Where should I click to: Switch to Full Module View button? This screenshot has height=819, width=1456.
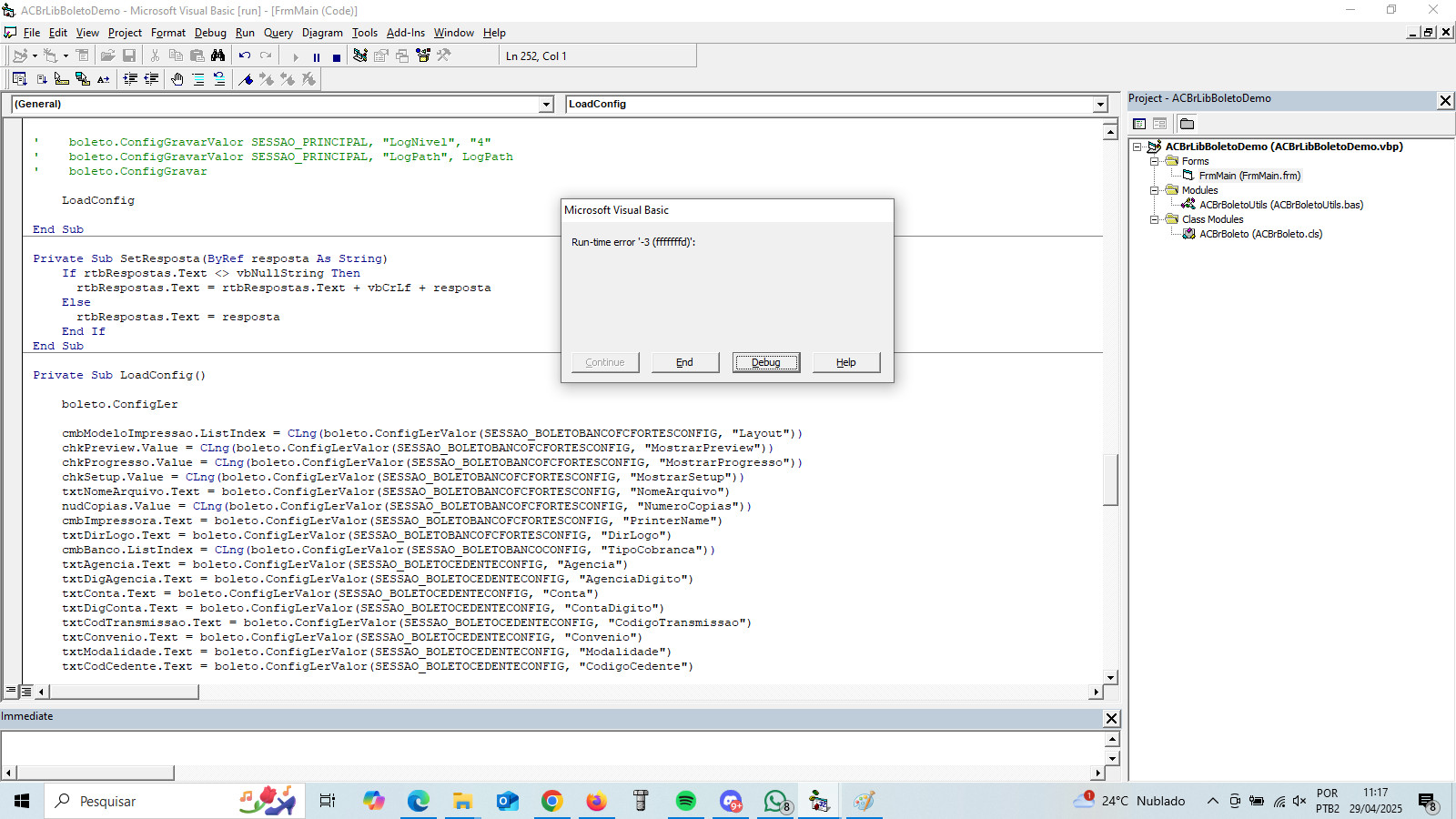click(x=25, y=692)
